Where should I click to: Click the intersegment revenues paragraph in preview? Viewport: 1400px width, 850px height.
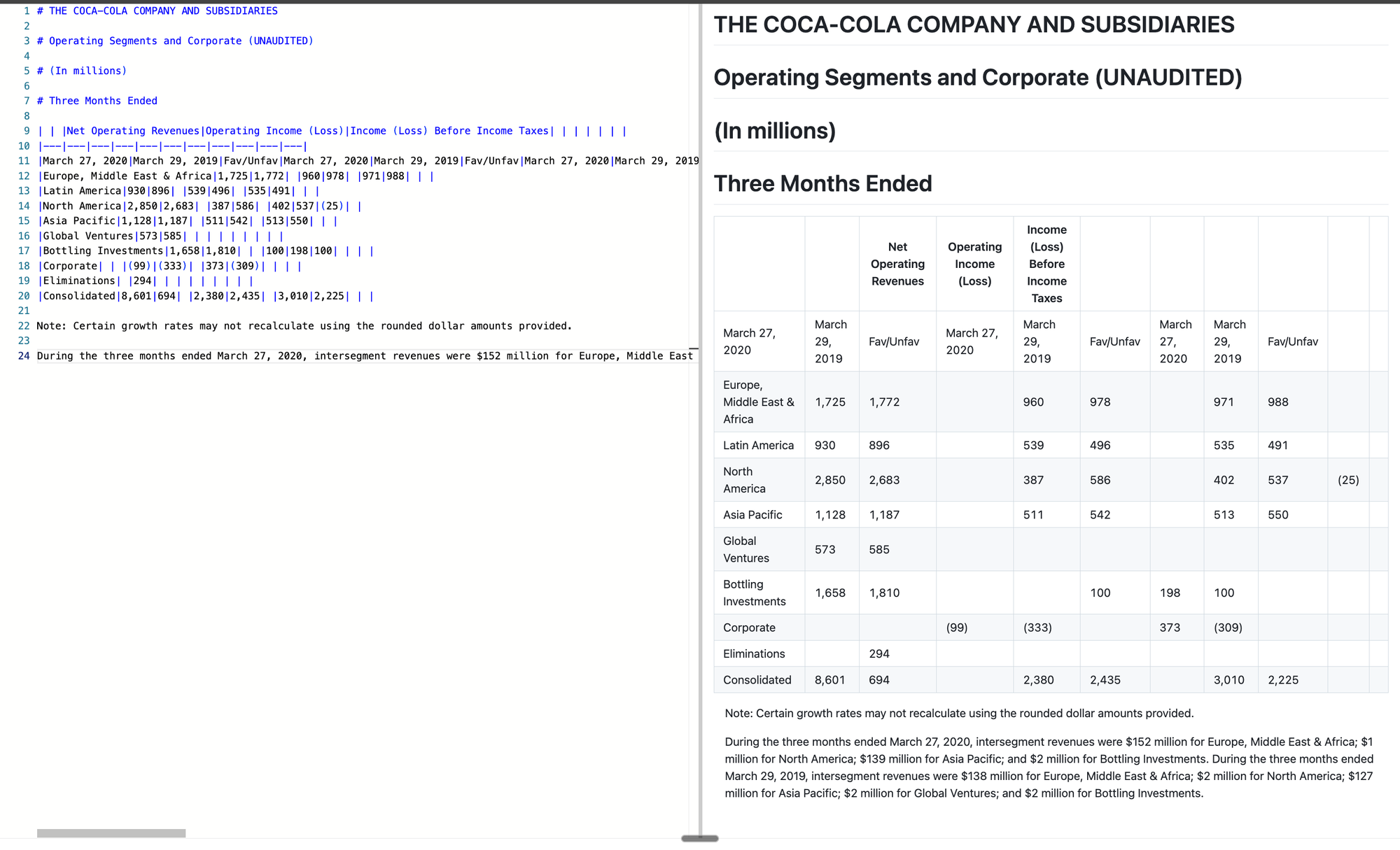tap(1049, 767)
